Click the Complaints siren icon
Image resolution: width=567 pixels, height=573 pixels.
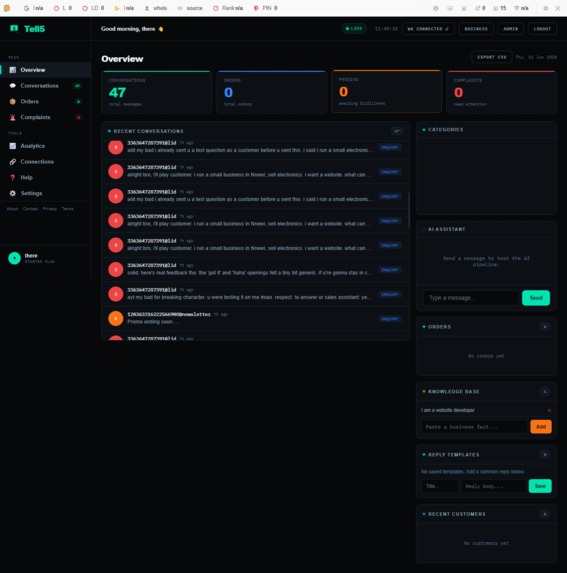13,117
